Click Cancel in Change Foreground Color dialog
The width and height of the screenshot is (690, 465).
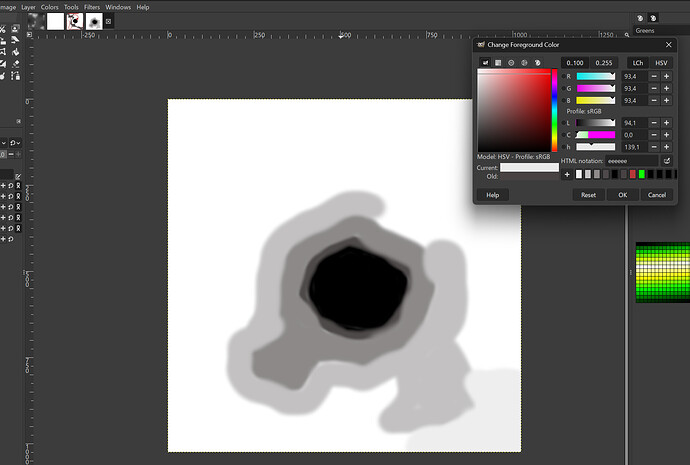click(x=657, y=195)
